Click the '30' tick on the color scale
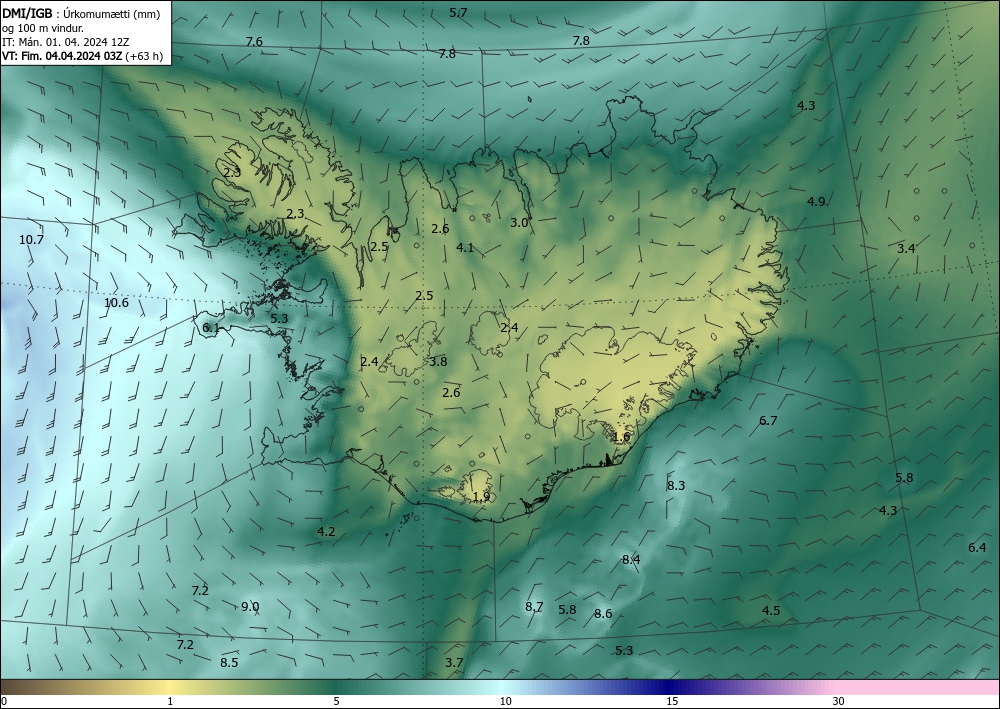 pos(839,702)
